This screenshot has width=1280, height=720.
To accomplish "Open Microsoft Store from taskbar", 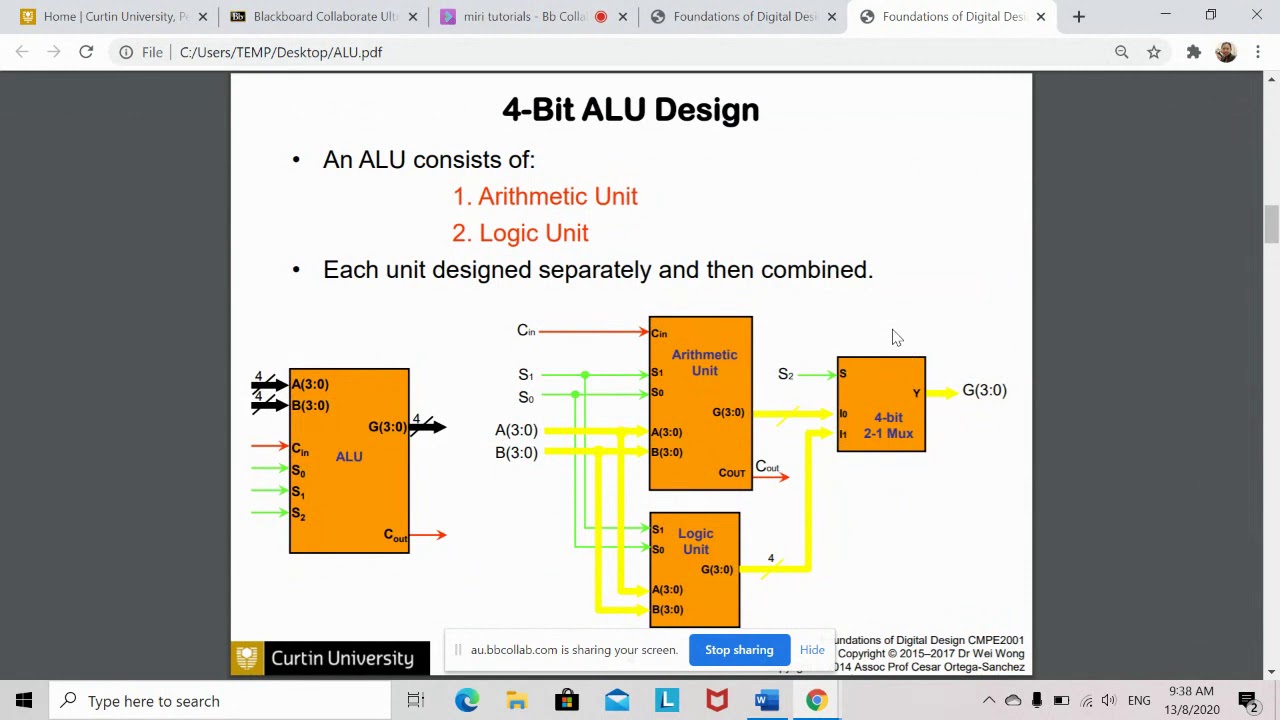I will pyautogui.click(x=567, y=701).
